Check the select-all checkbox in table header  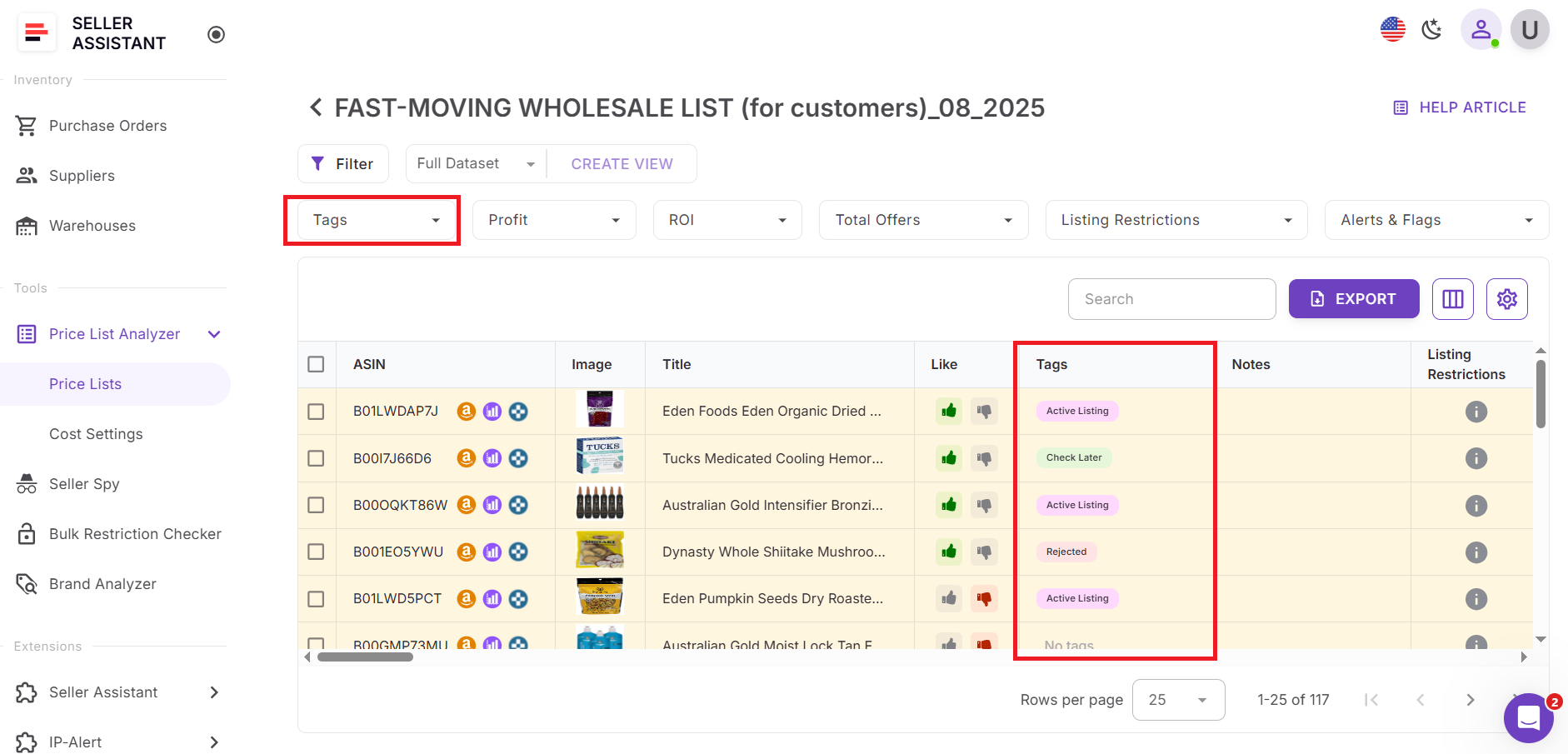click(x=316, y=364)
